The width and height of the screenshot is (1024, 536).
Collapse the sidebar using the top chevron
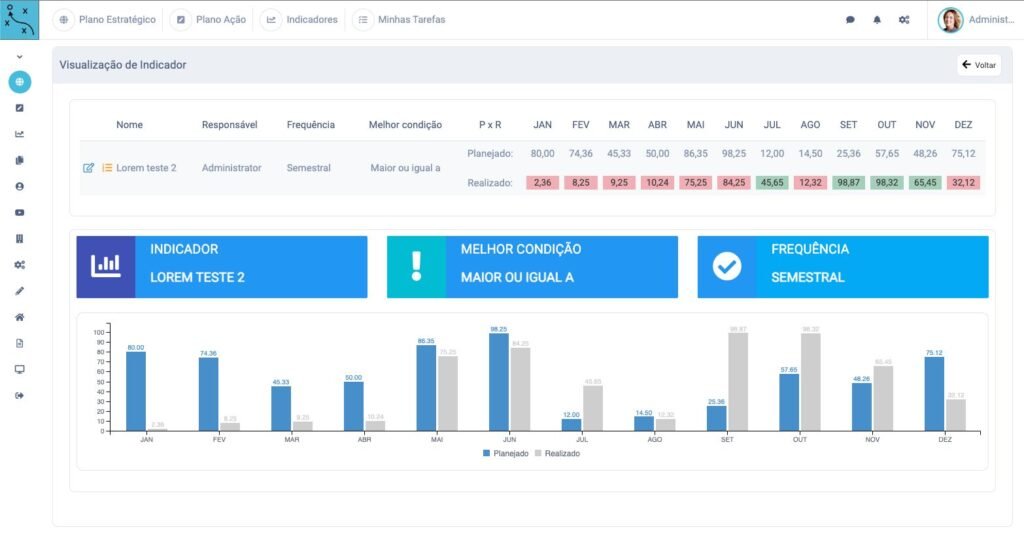[20, 56]
